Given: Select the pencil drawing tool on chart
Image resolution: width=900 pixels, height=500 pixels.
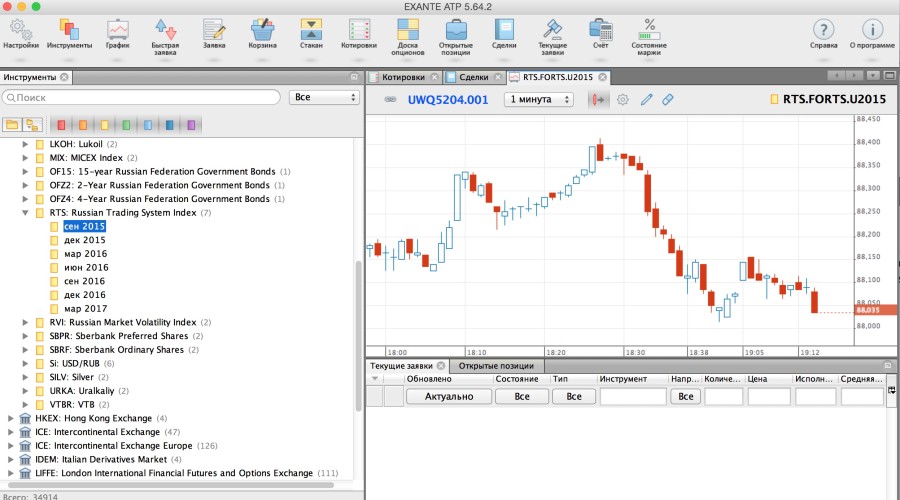Looking at the screenshot, I should (x=646, y=100).
